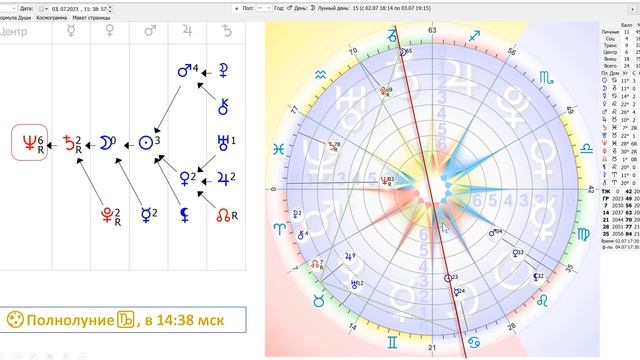
Task: Switch to the Космограмма tab
Action: tap(51, 18)
